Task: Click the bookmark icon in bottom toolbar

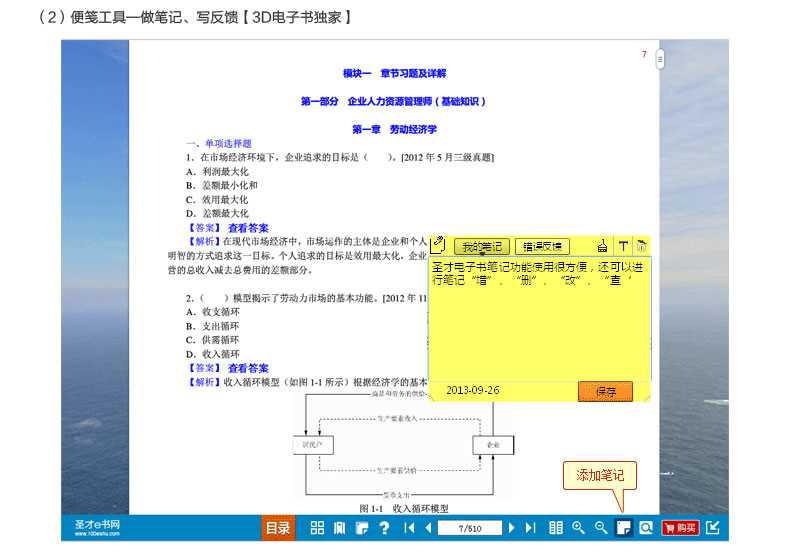Action: [x=339, y=528]
